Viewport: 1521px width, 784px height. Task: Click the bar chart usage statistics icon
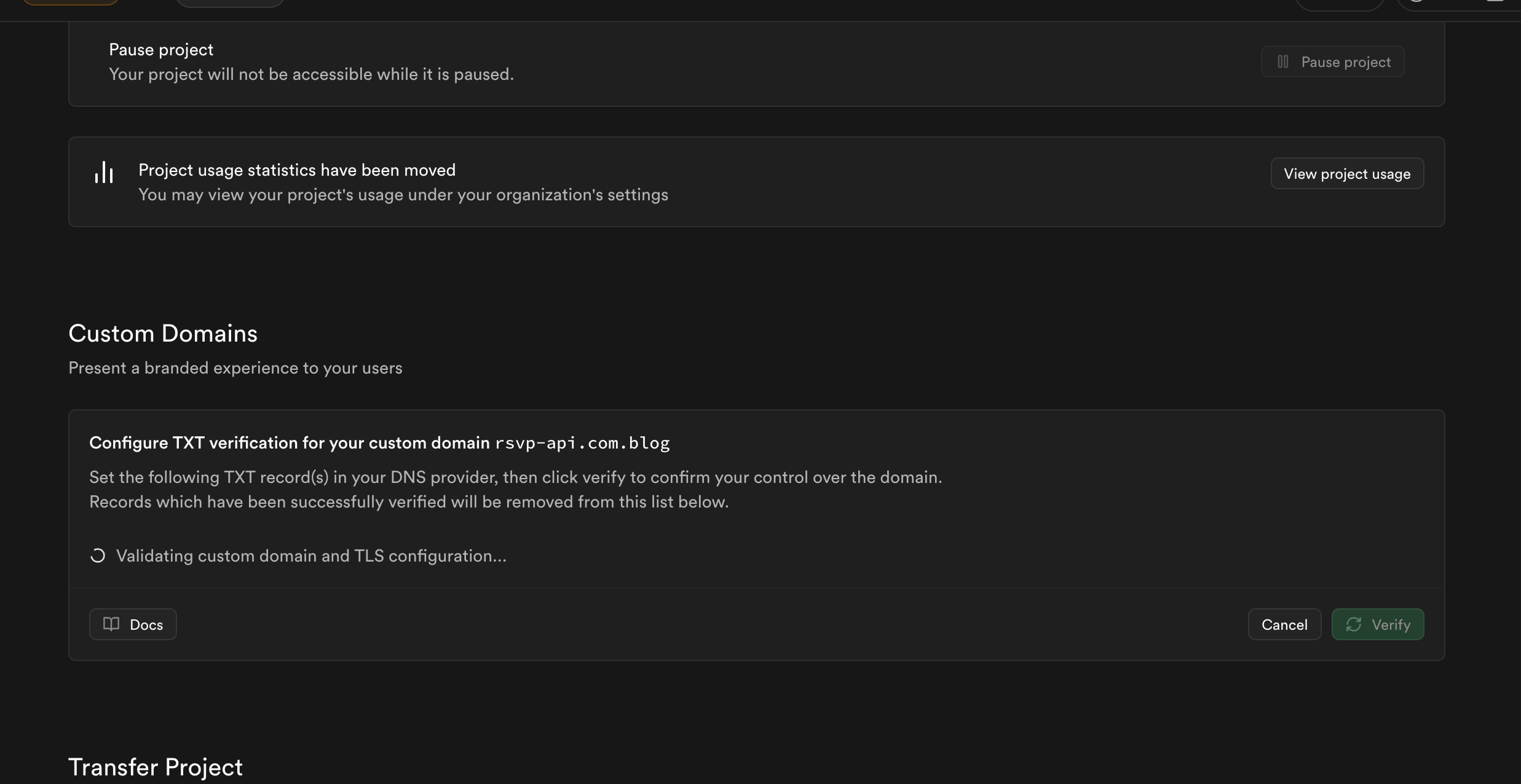tap(104, 173)
